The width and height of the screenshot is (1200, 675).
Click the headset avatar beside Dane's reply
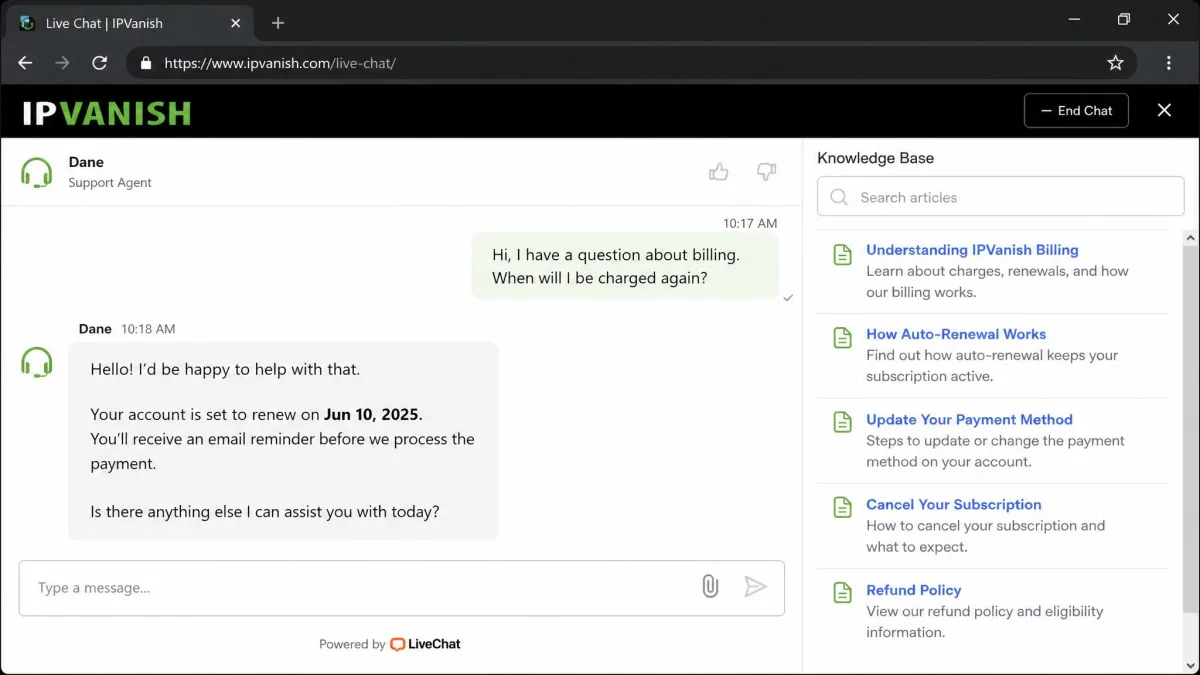click(x=37, y=361)
